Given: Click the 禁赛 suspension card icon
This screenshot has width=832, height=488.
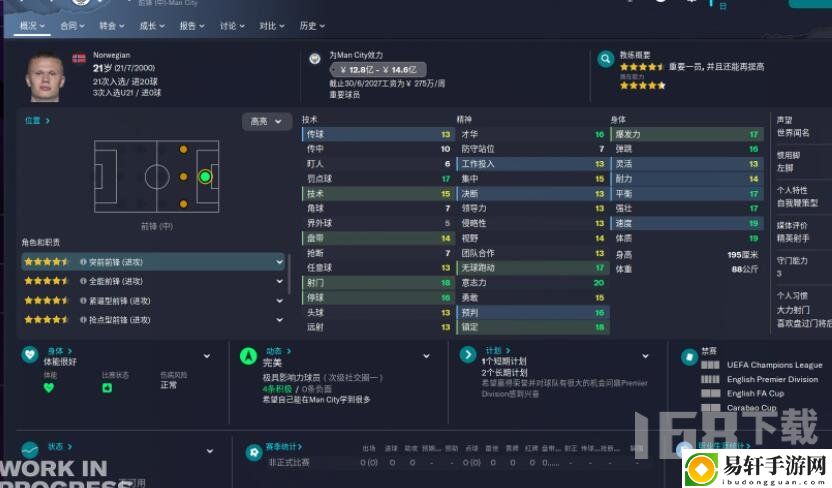Looking at the screenshot, I should point(689,357).
